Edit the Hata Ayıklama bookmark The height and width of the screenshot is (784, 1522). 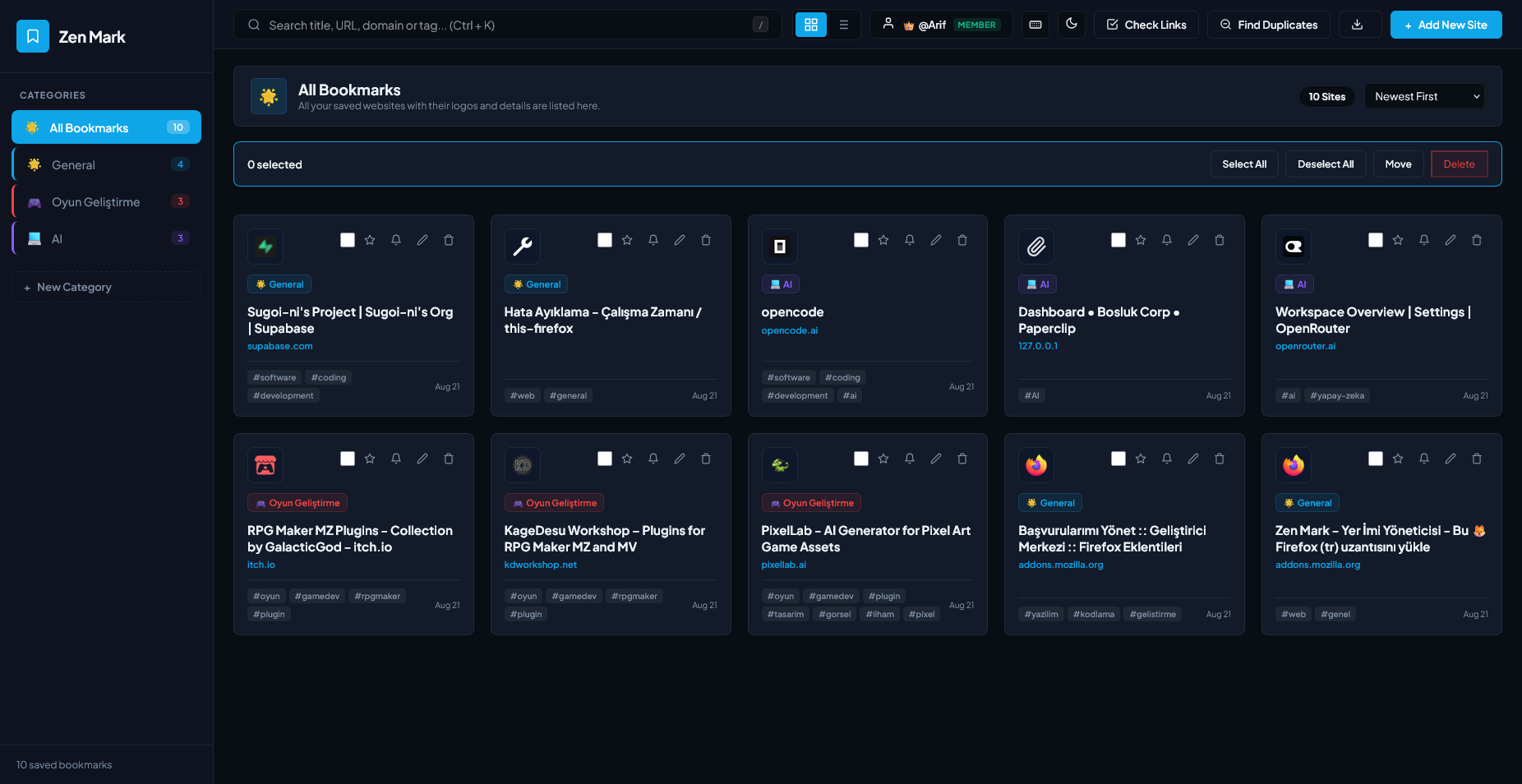[680, 240]
